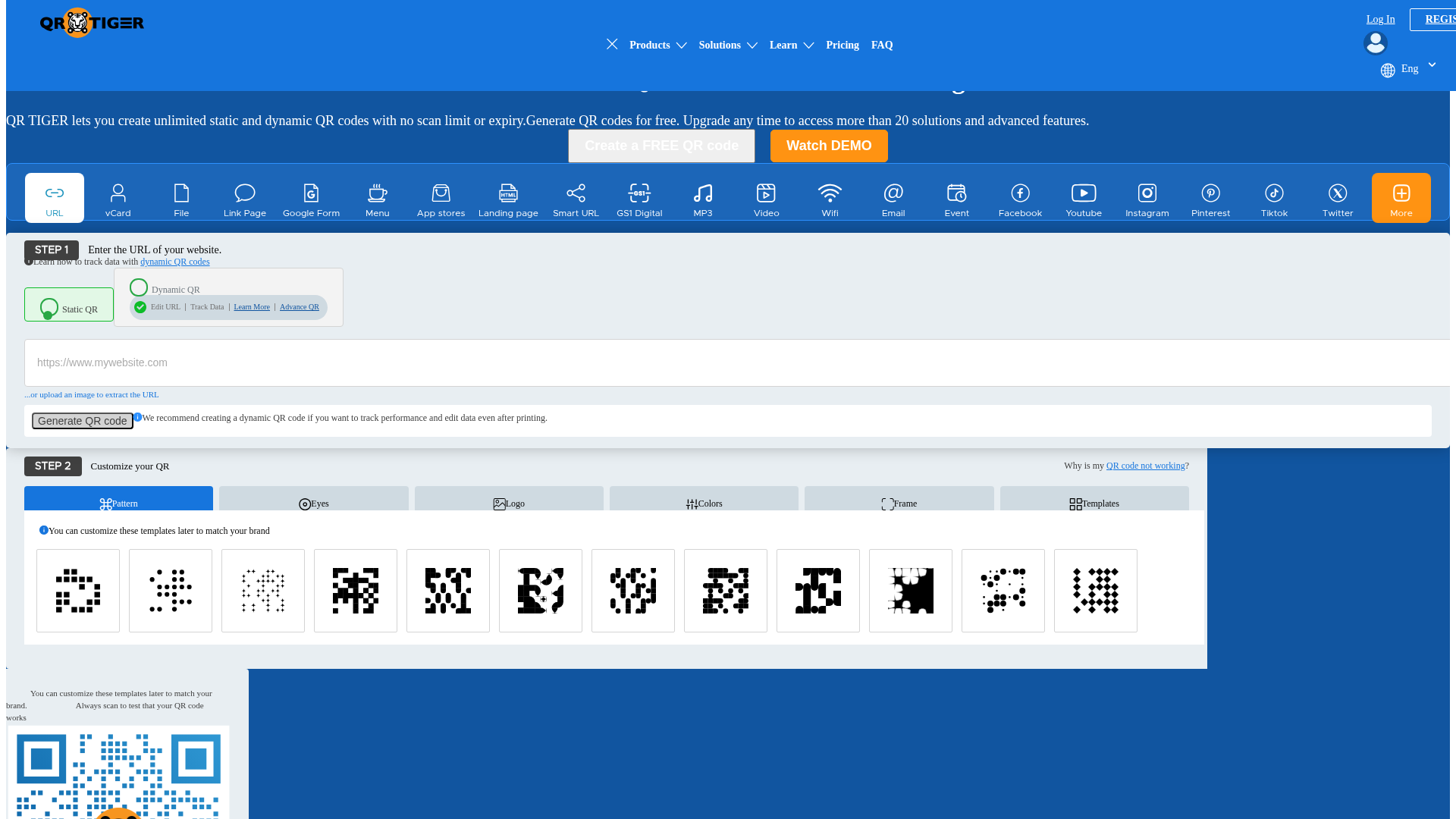Select the first square-block QR pattern
This screenshot has height=819, width=1456.
(x=78, y=591)
